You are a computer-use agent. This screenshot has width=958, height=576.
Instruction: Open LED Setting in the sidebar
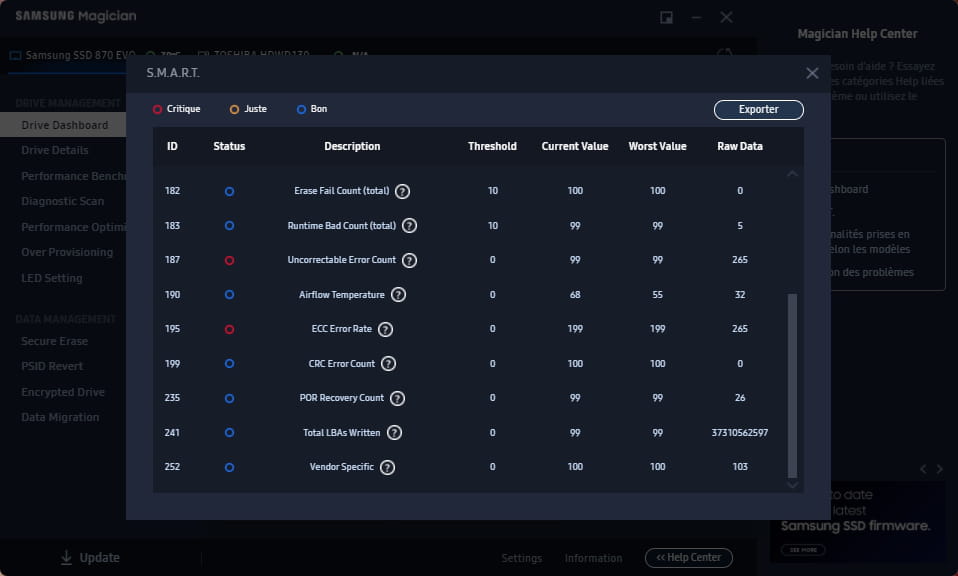point(51,279)
